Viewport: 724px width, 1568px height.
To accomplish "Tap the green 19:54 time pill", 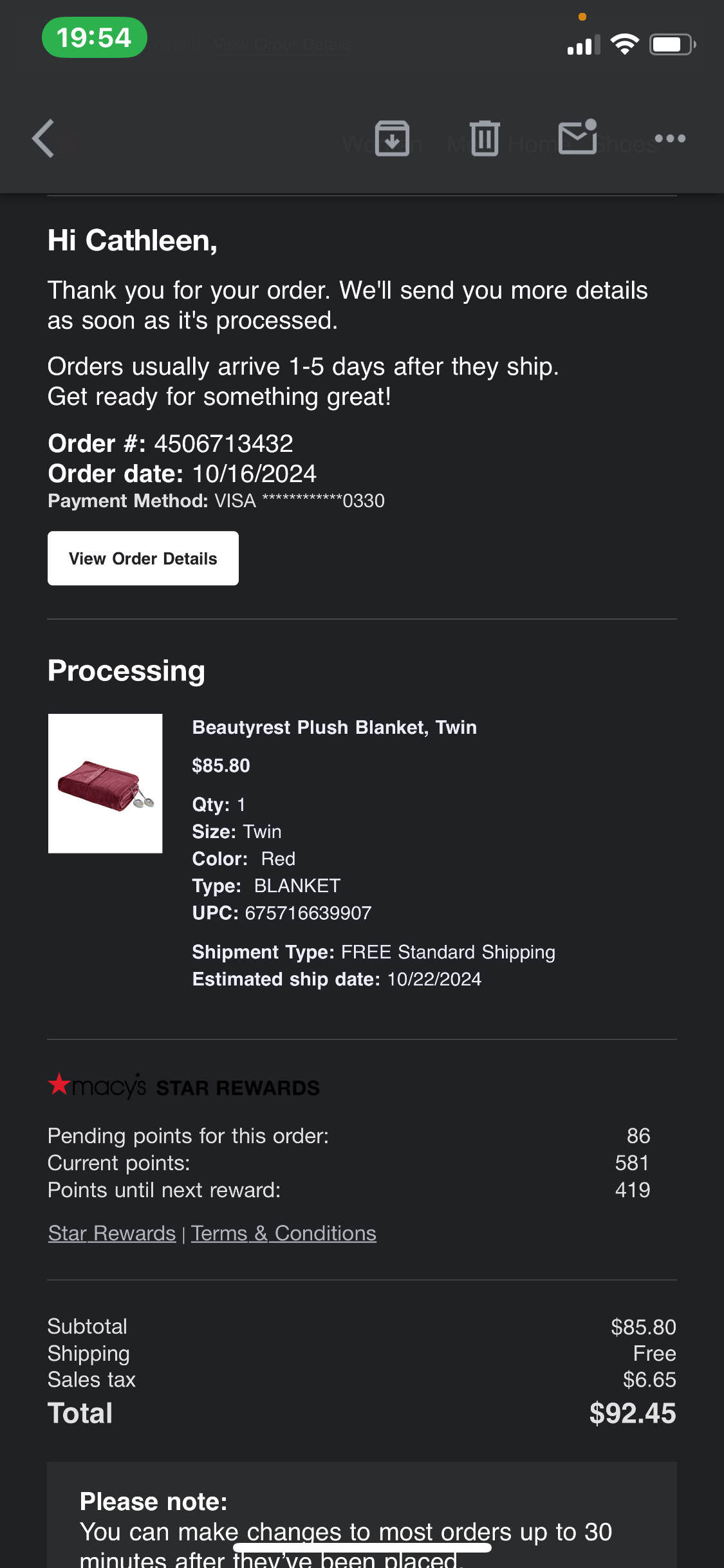I will [x=95, y=37].
